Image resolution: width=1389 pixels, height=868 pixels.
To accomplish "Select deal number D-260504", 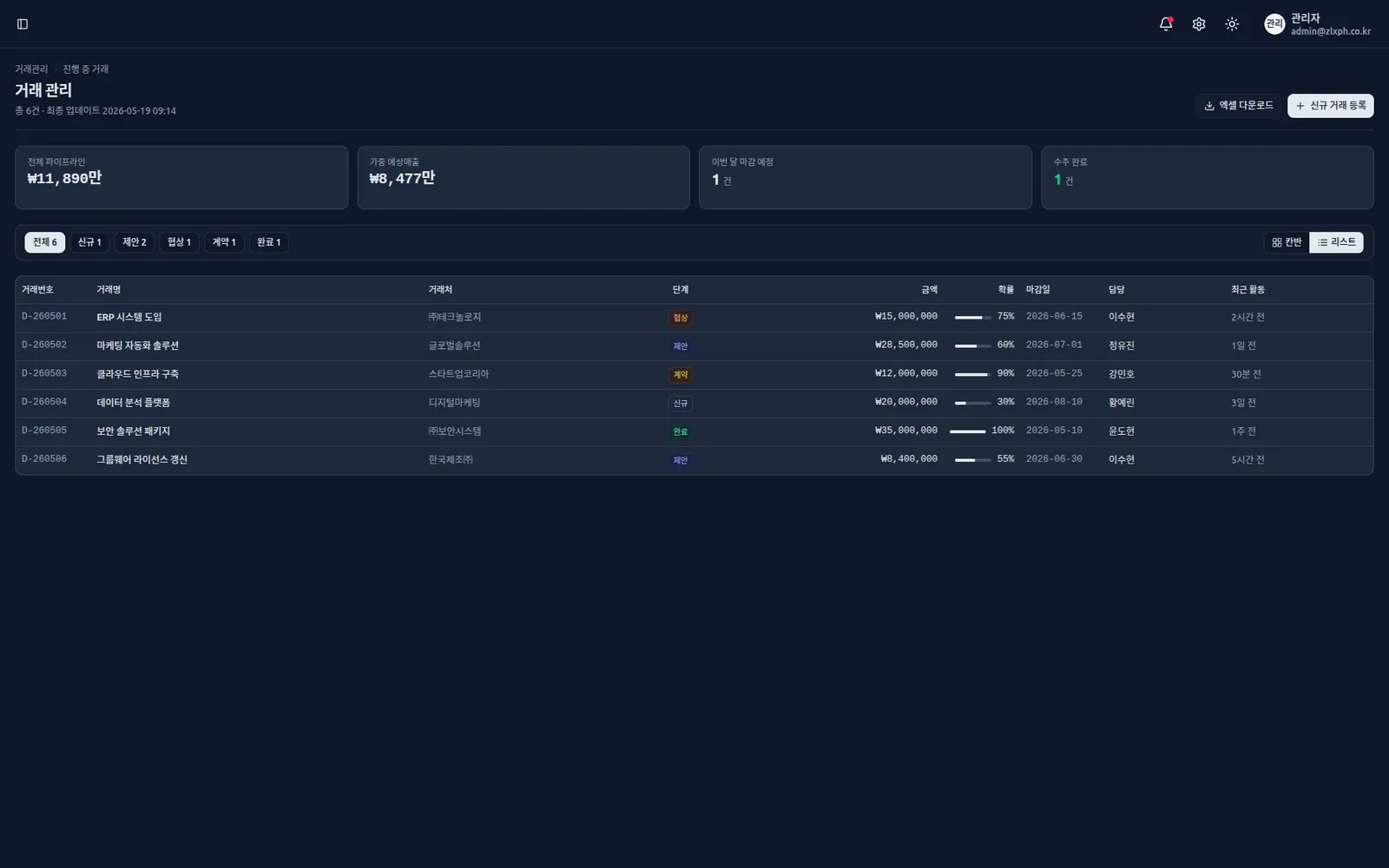I will (44, 402).
